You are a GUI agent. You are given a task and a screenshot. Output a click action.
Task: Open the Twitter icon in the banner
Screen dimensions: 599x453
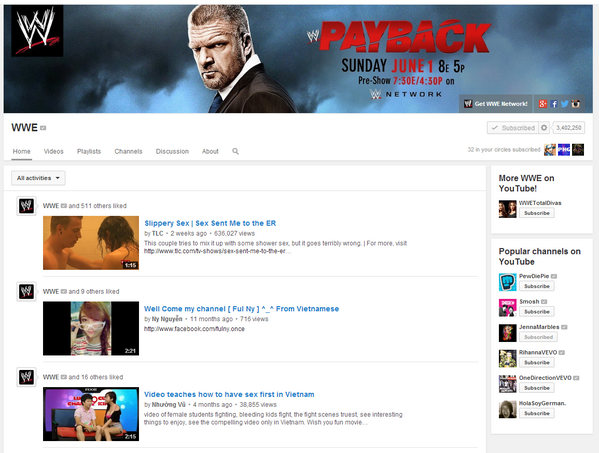pos(565,104)
